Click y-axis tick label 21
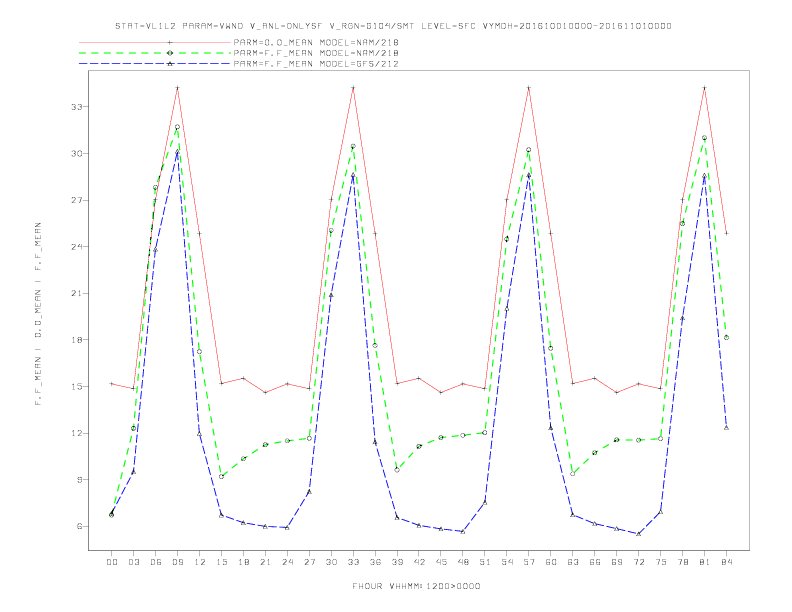This screenshot has height=612, width=792. 76,293
